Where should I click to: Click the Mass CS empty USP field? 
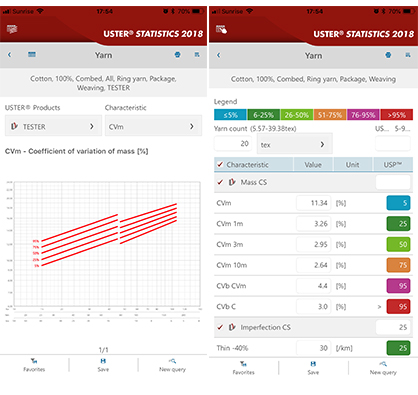coord(393,182)
